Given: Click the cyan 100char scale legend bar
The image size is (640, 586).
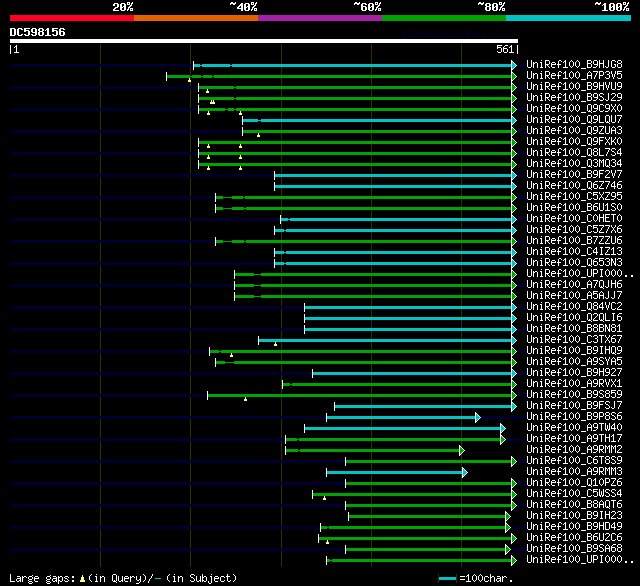Looking at the screenshot, I should [x=447, y=578].
